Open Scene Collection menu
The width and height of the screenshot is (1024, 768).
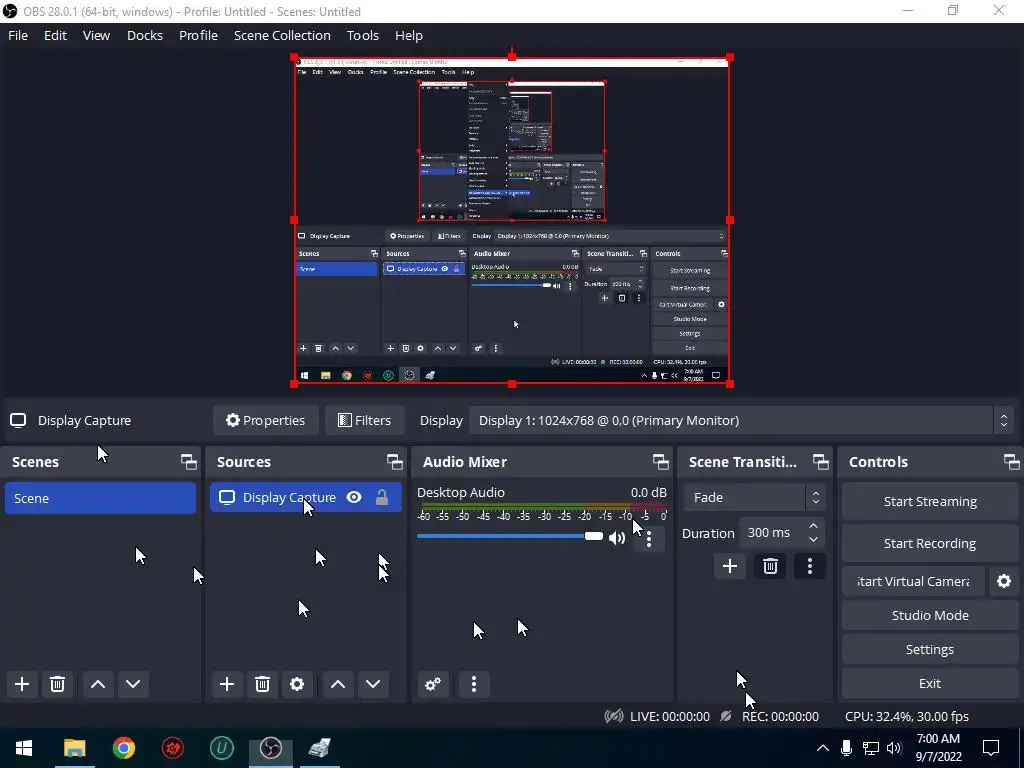pos(282,35)
